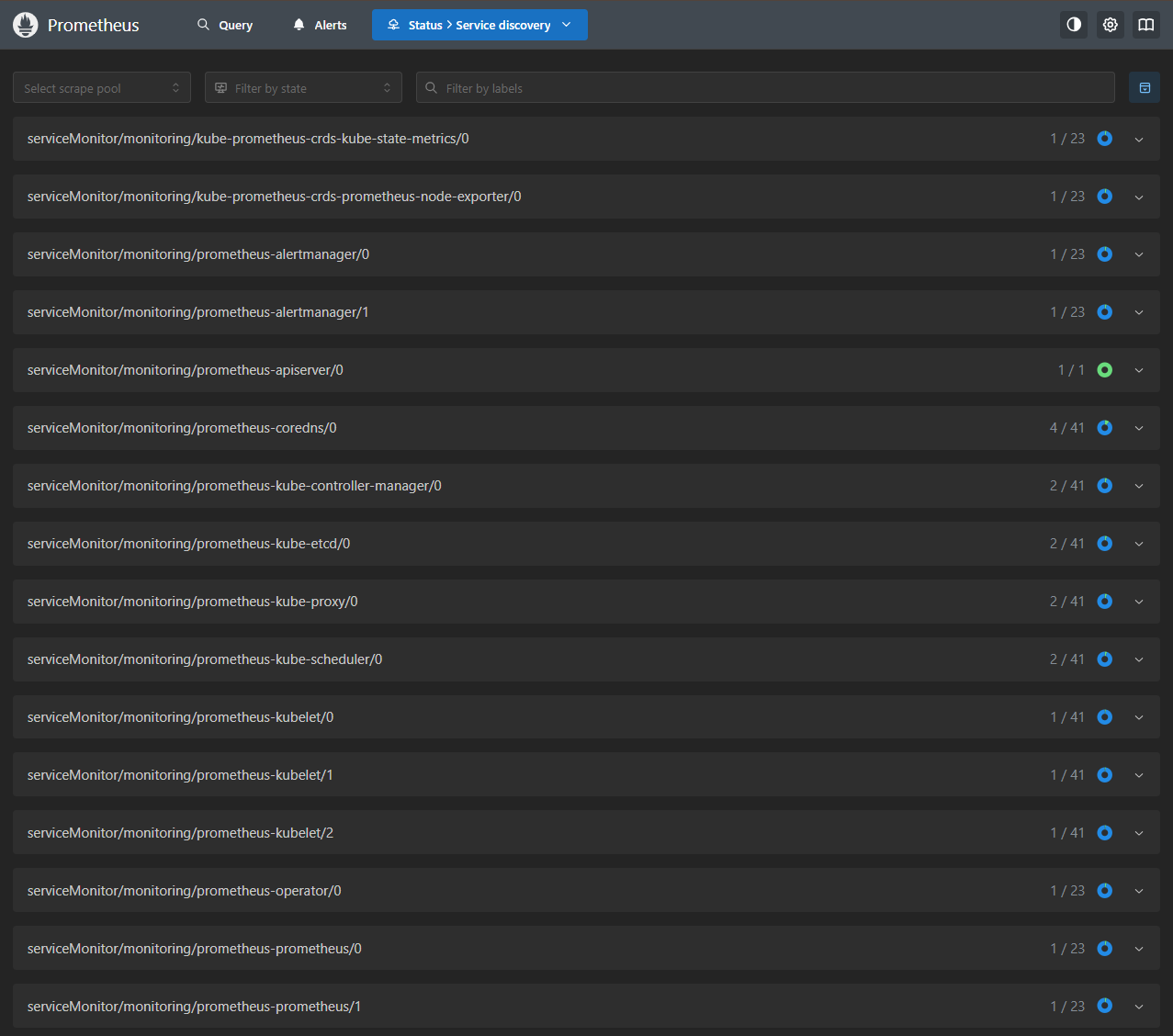Click the collapse-all pools icon button
Image resolution: width=1173 pixels, height=1036 pixels.
tap(1145, 88)
